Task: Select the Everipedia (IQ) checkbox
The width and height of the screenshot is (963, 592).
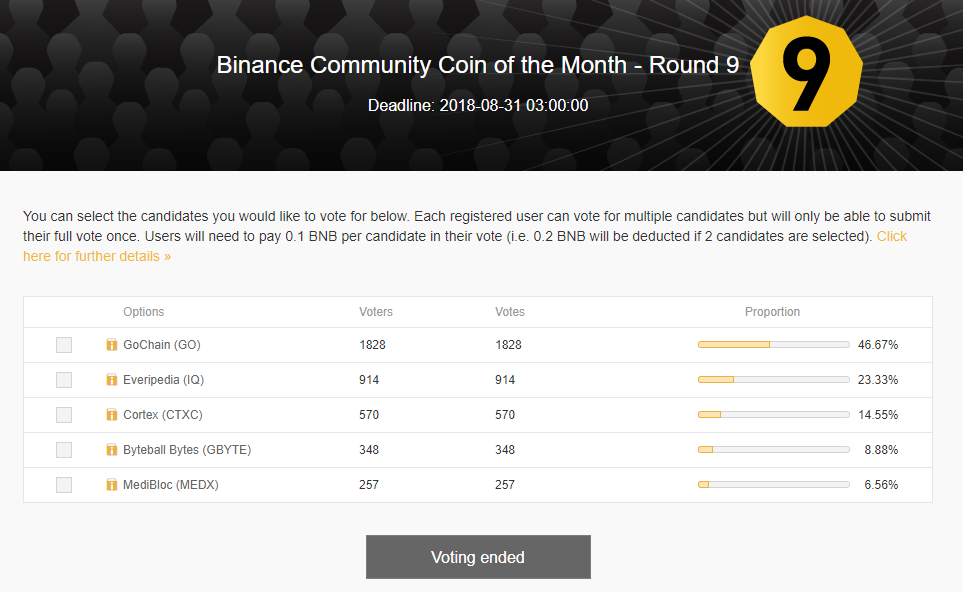Action: (64, 380)
